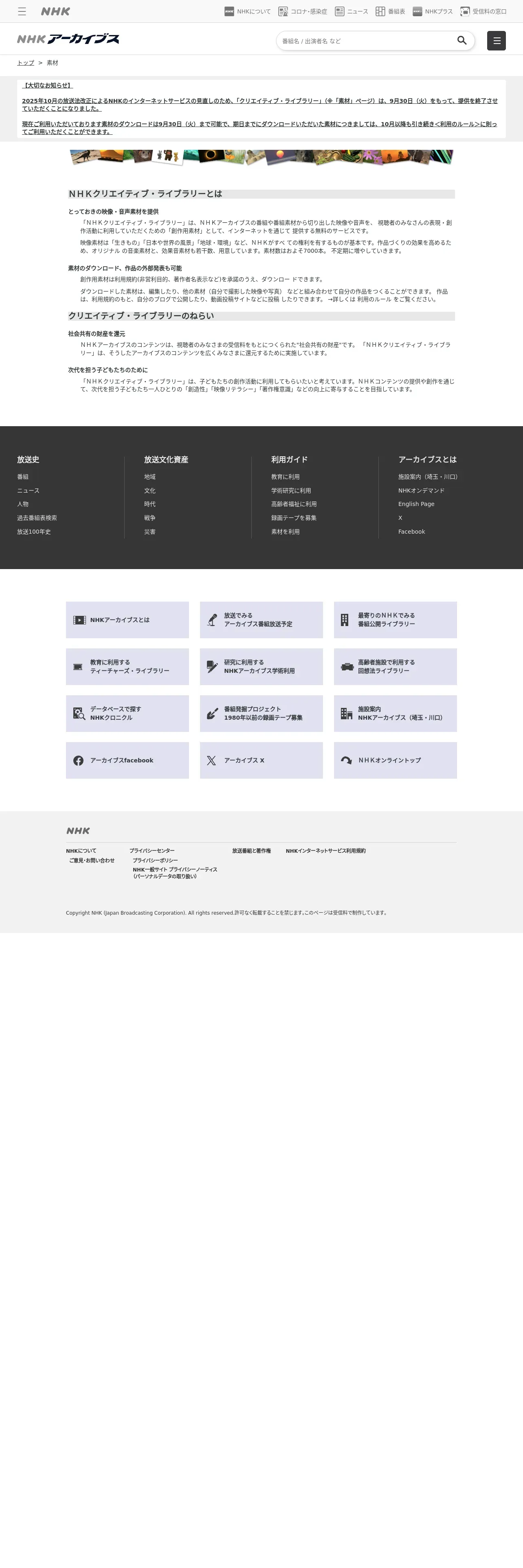Open the 【大切なお知らせ】 notice link

48,85
